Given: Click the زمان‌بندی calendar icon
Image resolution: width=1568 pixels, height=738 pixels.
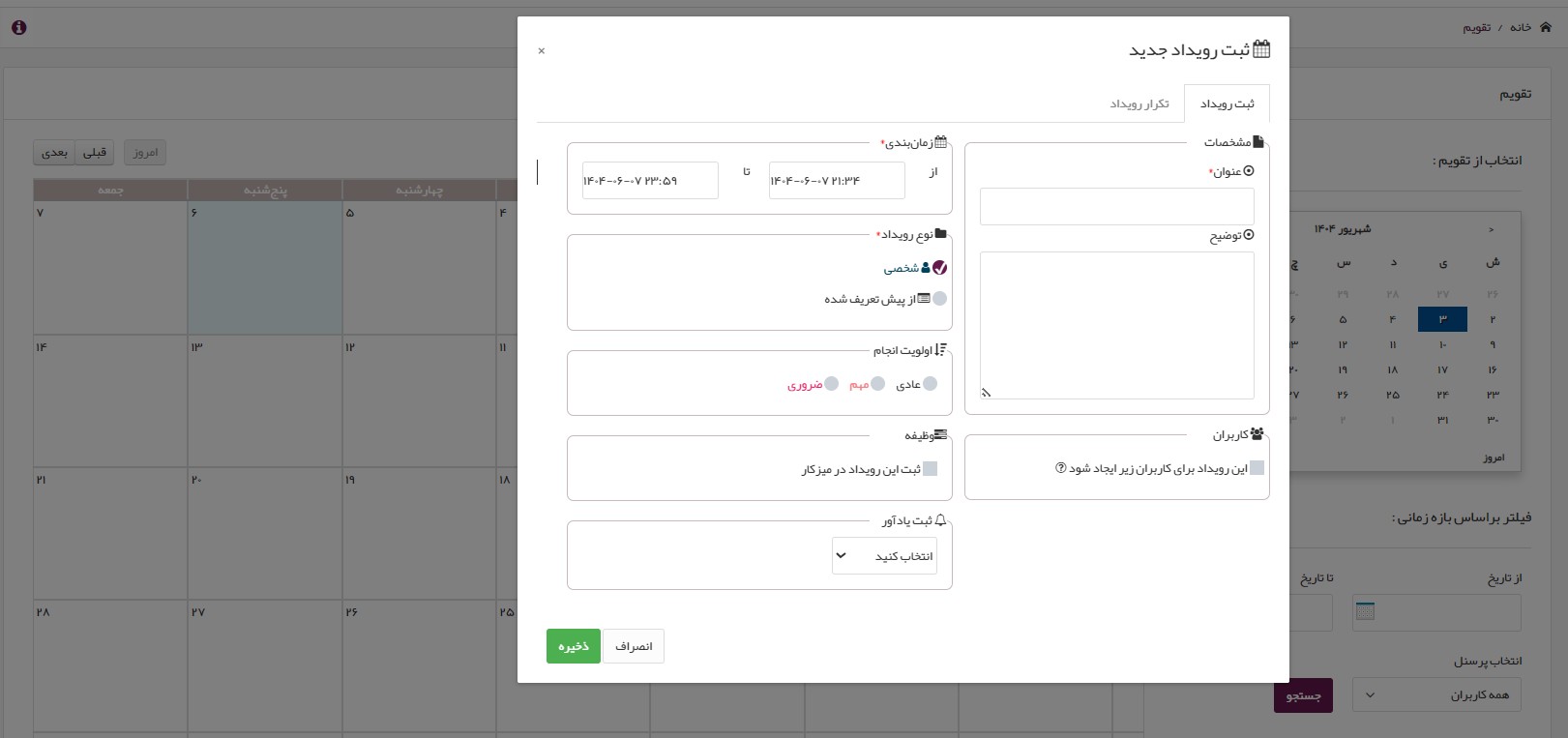Looking at the screenshot, I should (x=940, y=142).
